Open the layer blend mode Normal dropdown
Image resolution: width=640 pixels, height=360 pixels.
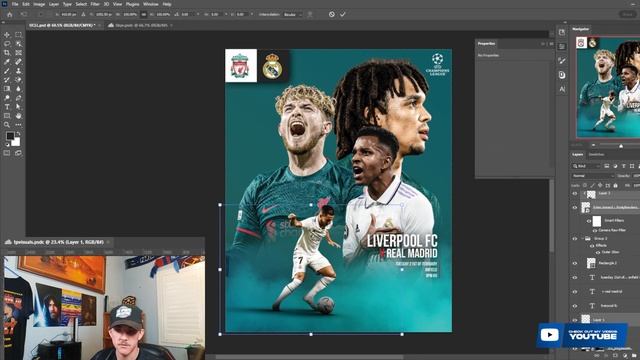coord(593,176)
